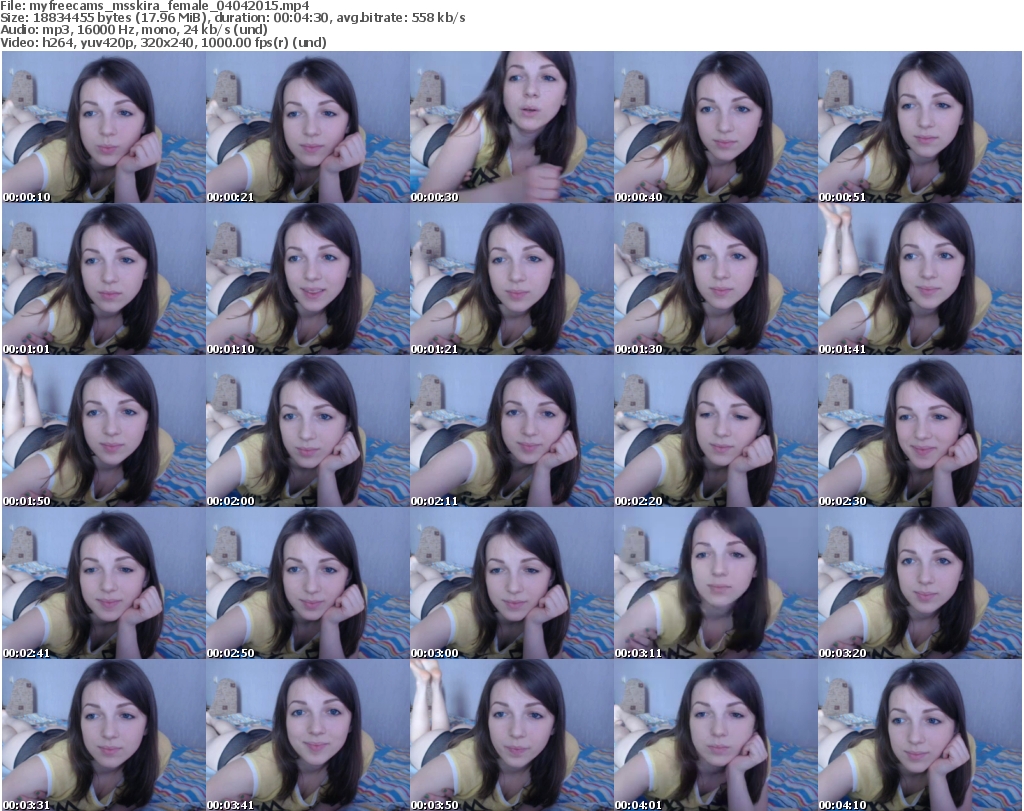Screen dimensions: 1024x811
Task: Select the thumbnail frame stamped 00:04:10
Action: point(920,735)
